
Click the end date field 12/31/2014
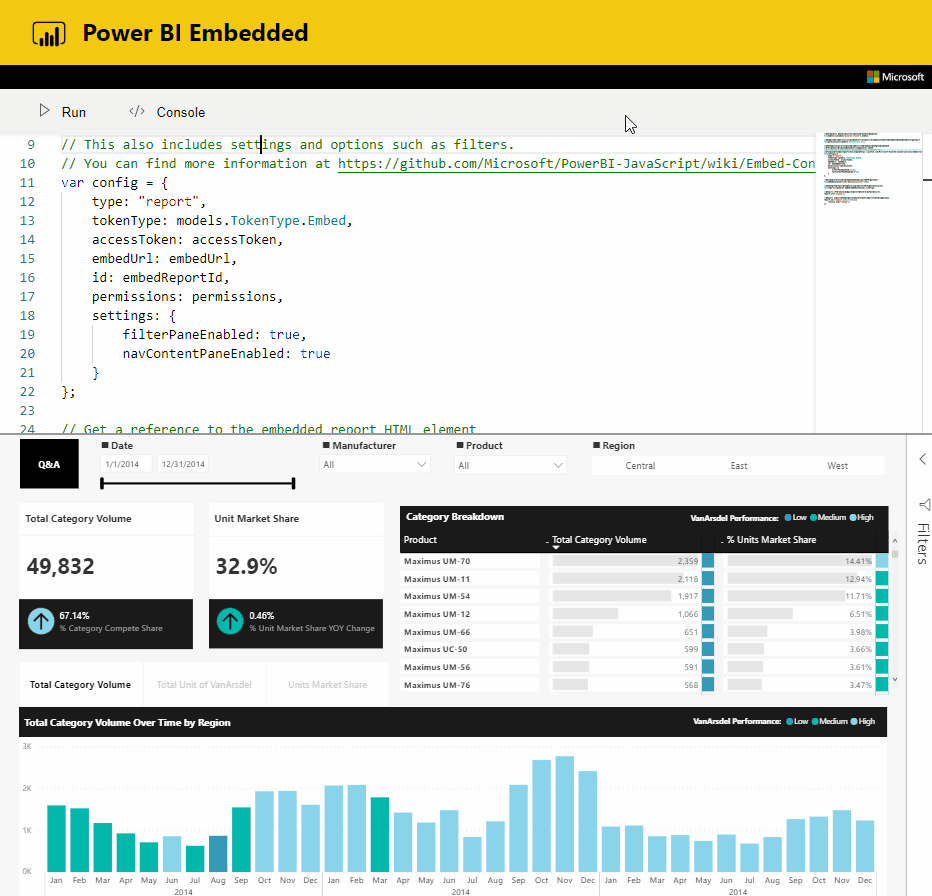[183, 464]
